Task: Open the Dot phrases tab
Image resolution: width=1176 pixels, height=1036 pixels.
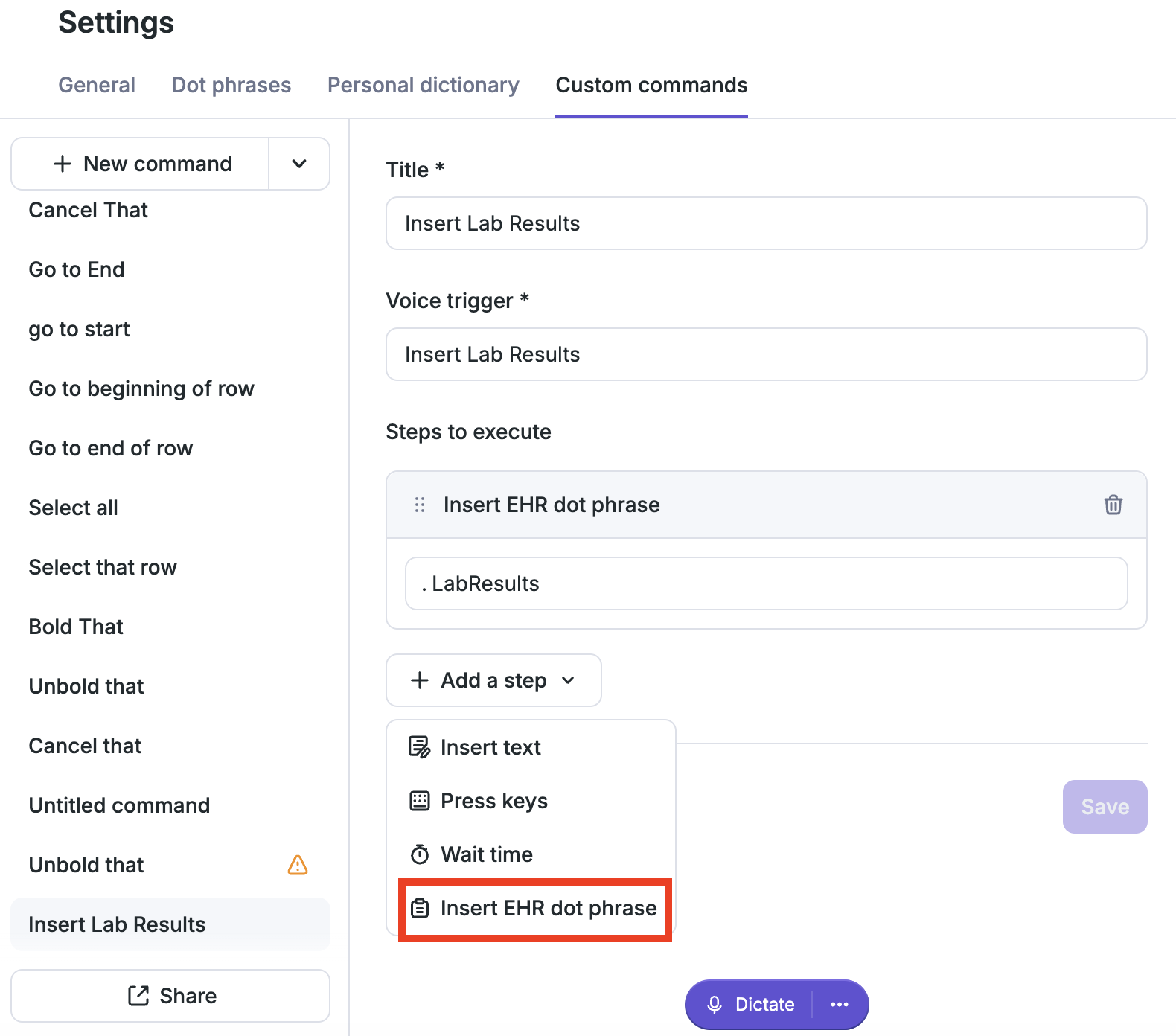Action: [231, 85]
